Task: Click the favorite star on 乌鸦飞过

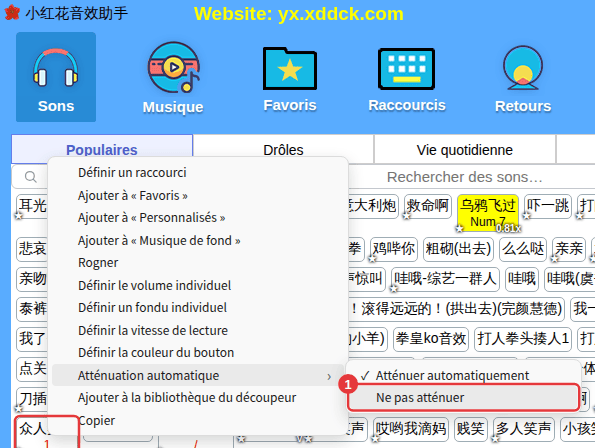Action: pos(460,229)
